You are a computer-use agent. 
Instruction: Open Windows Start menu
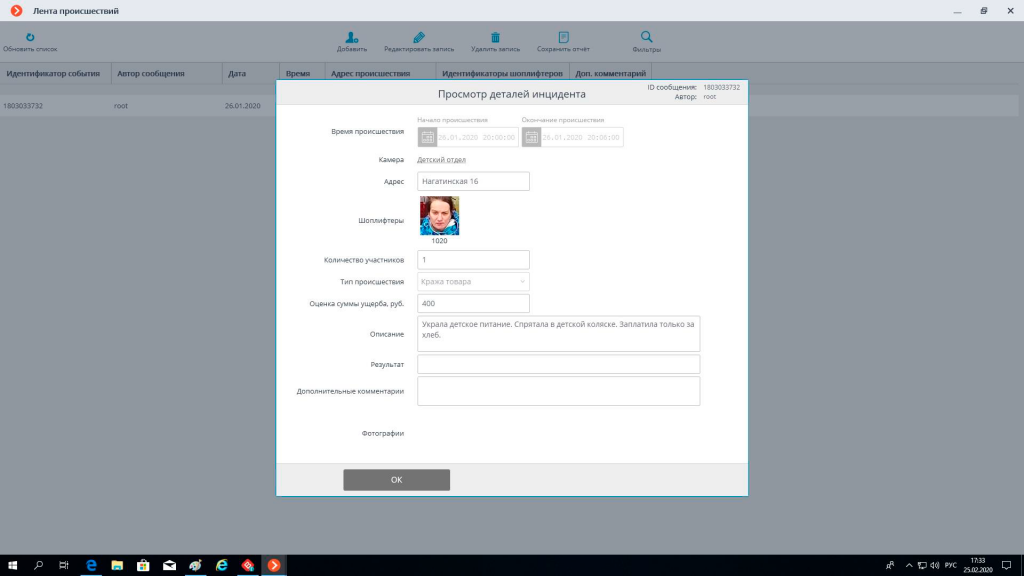(12, 566)
